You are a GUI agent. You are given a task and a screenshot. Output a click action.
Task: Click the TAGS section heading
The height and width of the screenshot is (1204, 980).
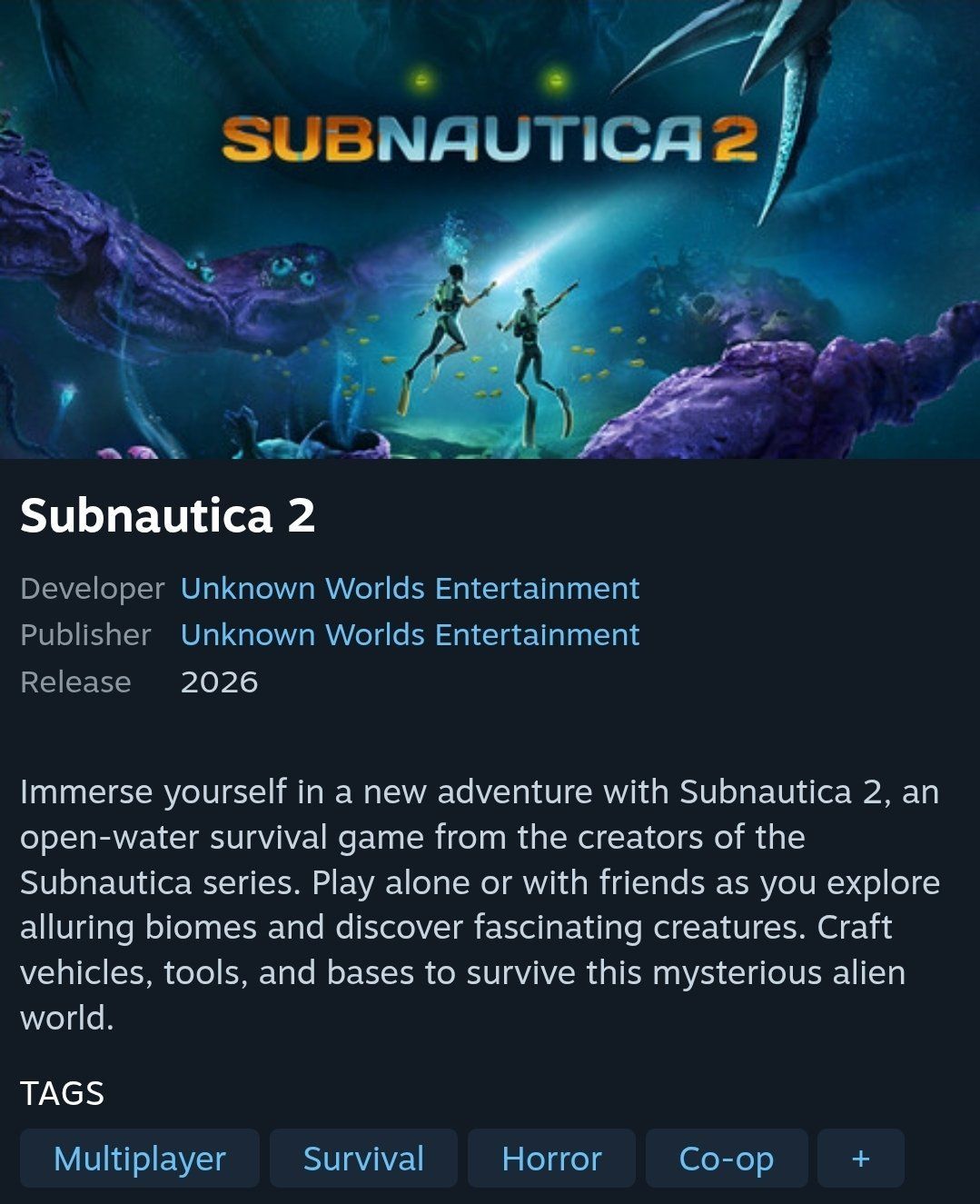click(62, 1093)
